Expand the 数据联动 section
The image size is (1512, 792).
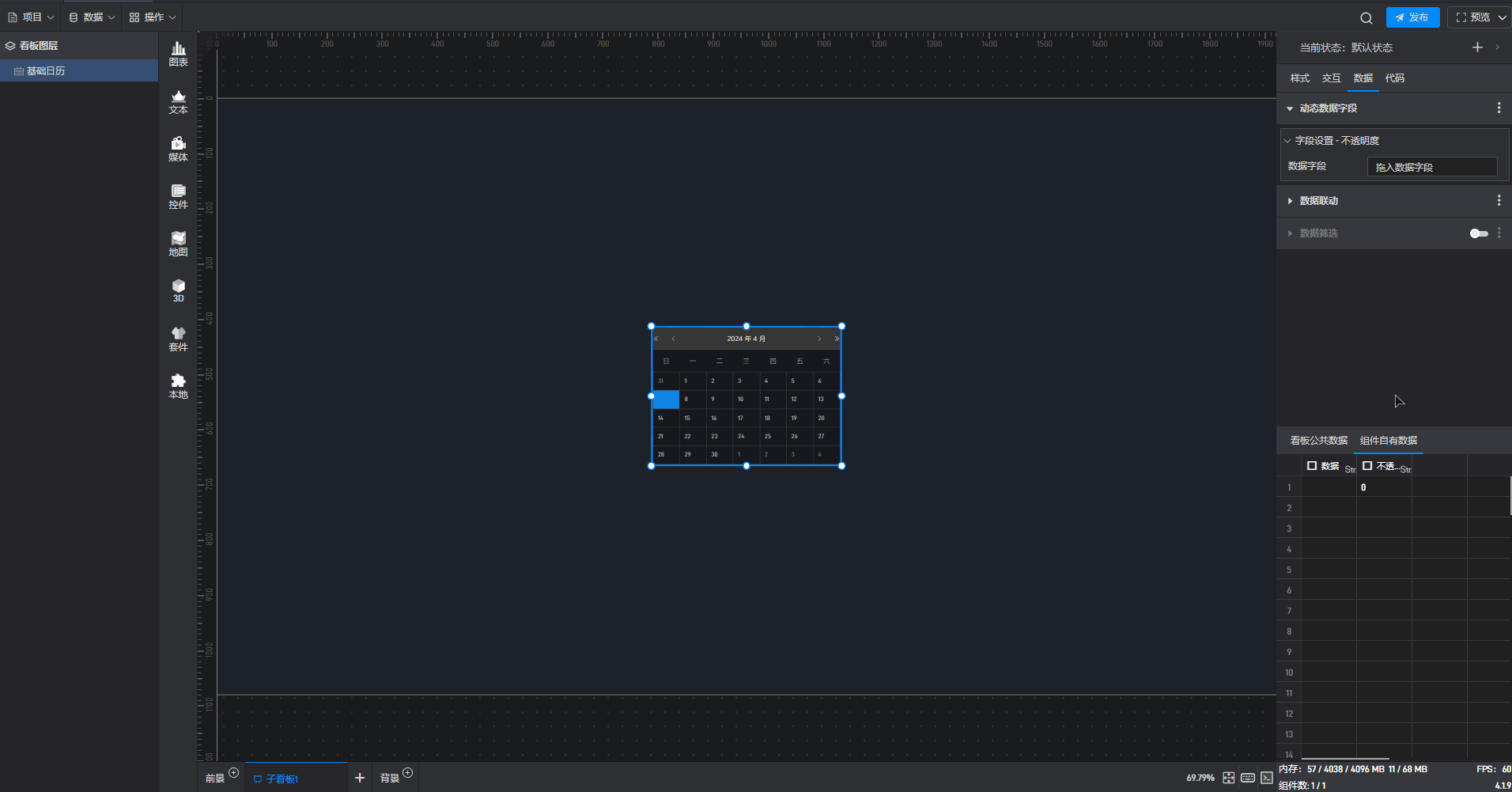pyautogui.click(x=1290, y=201)
